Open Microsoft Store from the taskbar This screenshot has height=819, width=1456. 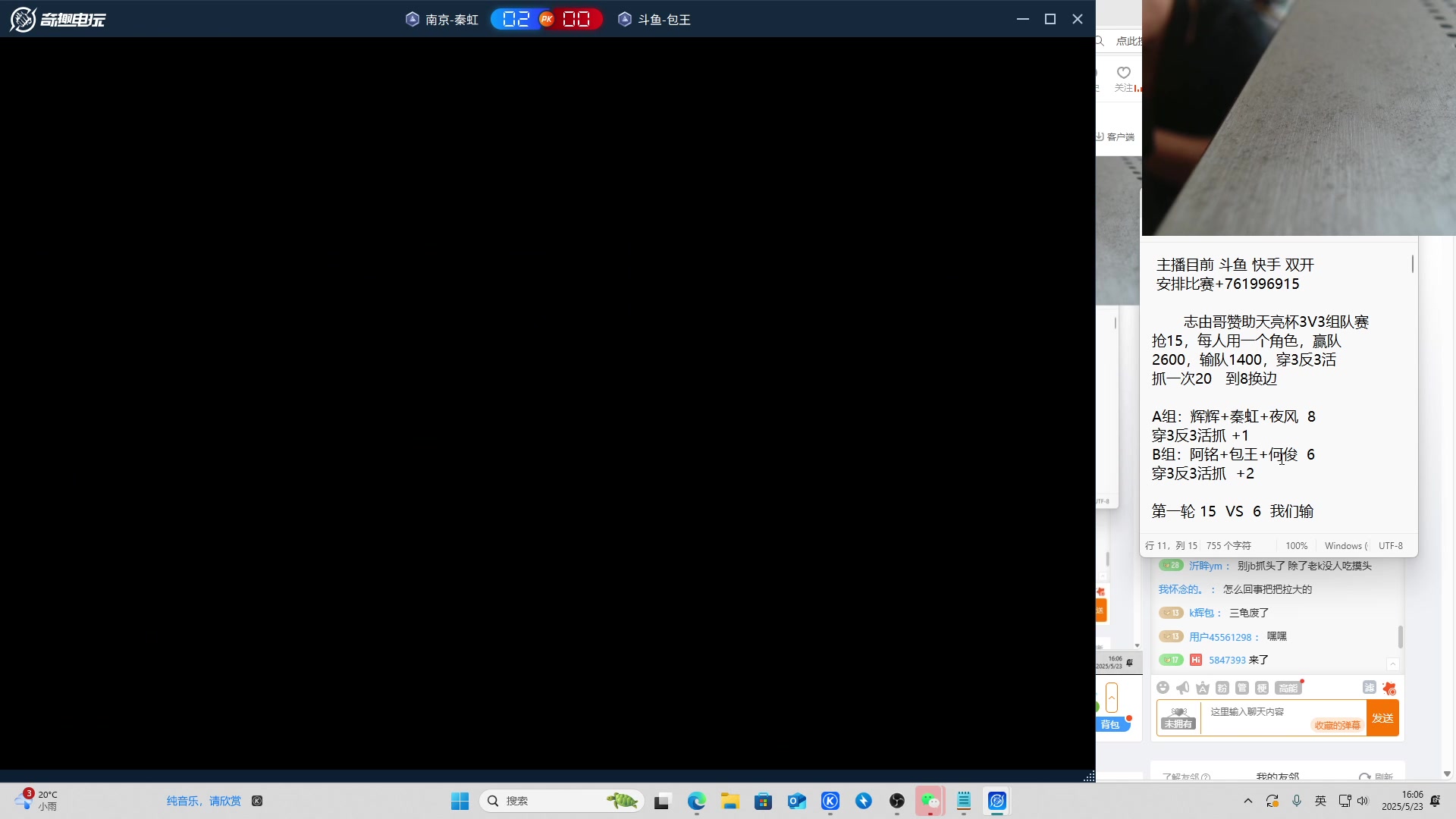(x=764, y=801)
